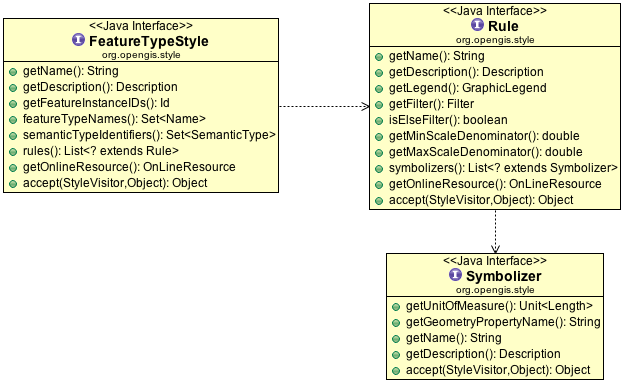Click green dot beside getMaxScaleDenominator()
This screenshot has width=624, height=383.
pos(379,152)
